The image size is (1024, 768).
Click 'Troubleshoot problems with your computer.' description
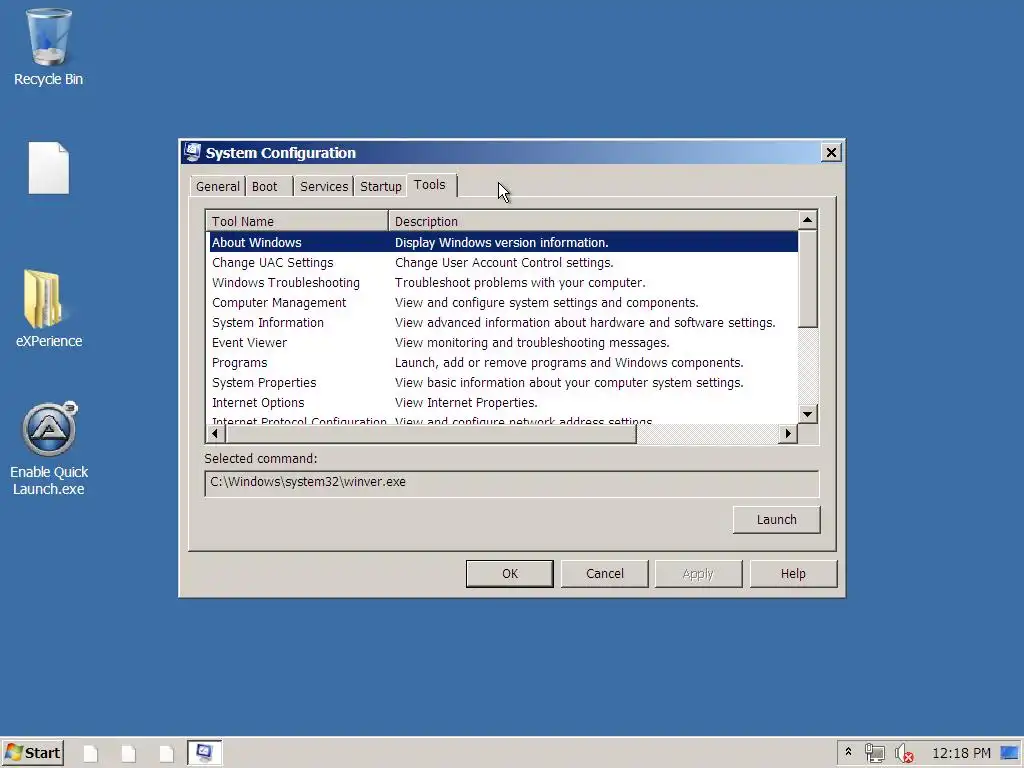click(520, 283)
